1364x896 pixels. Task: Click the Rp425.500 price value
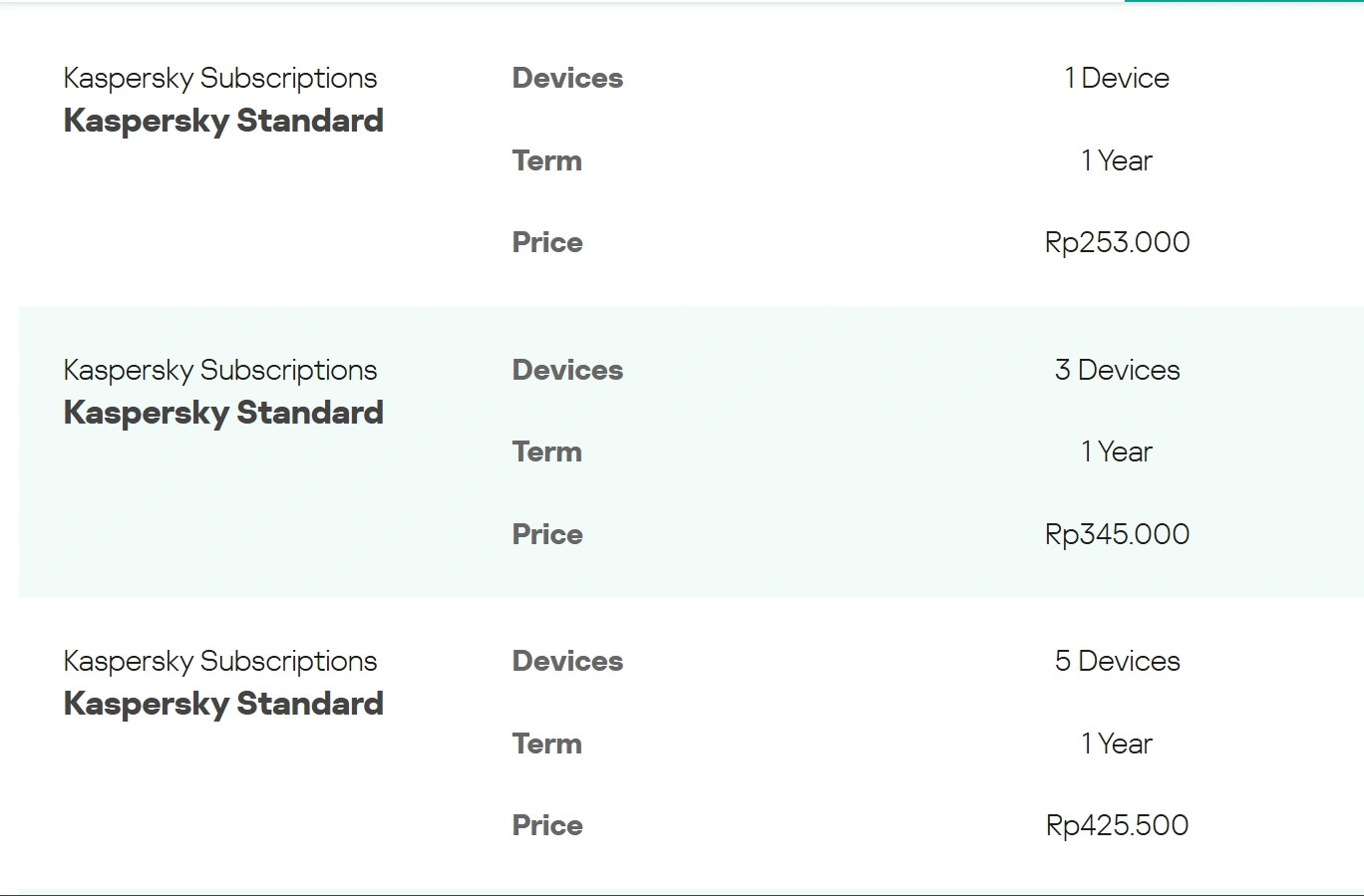(1117, 825)
